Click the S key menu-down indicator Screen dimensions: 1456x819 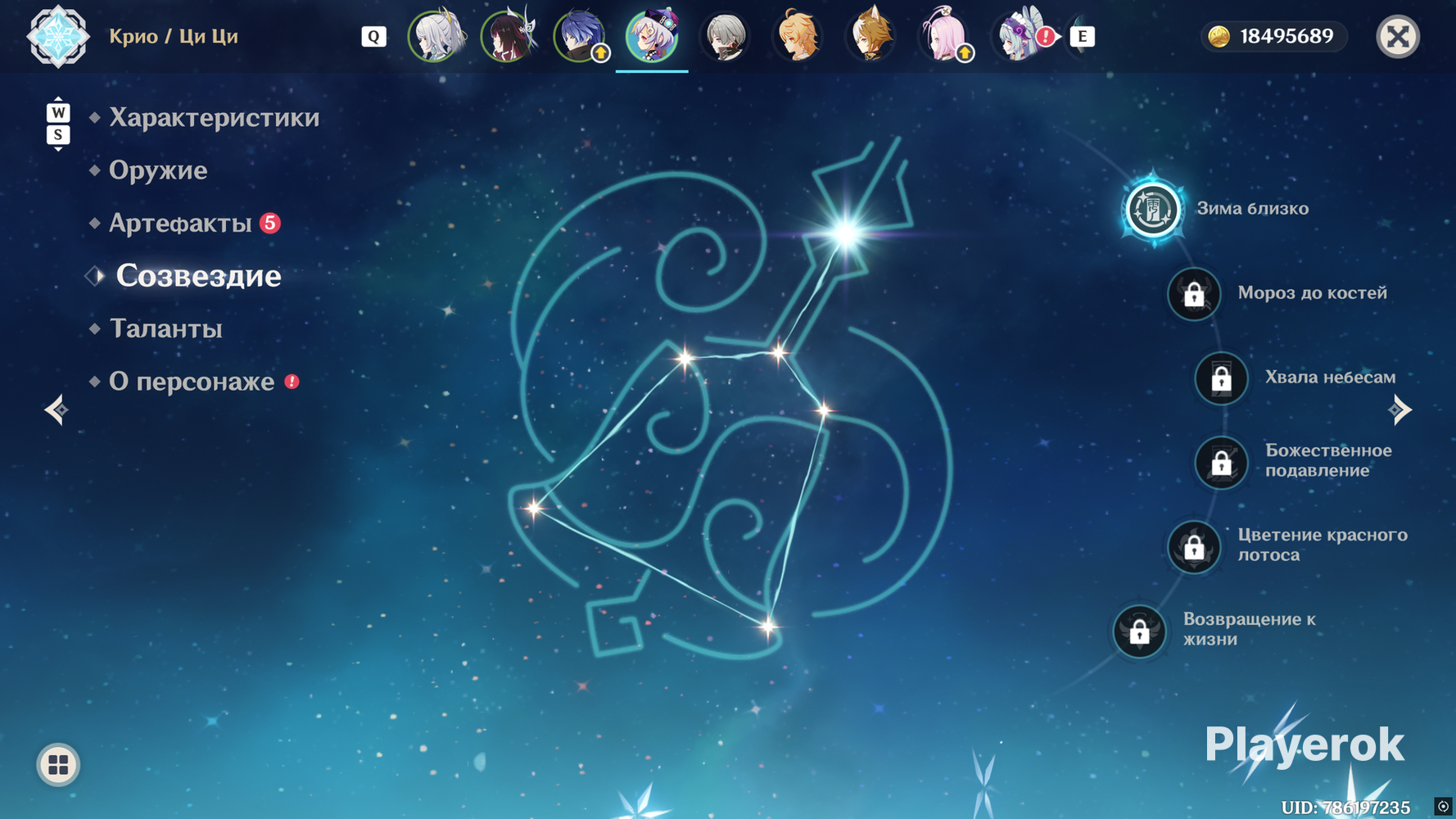click(x=58, y=135)
